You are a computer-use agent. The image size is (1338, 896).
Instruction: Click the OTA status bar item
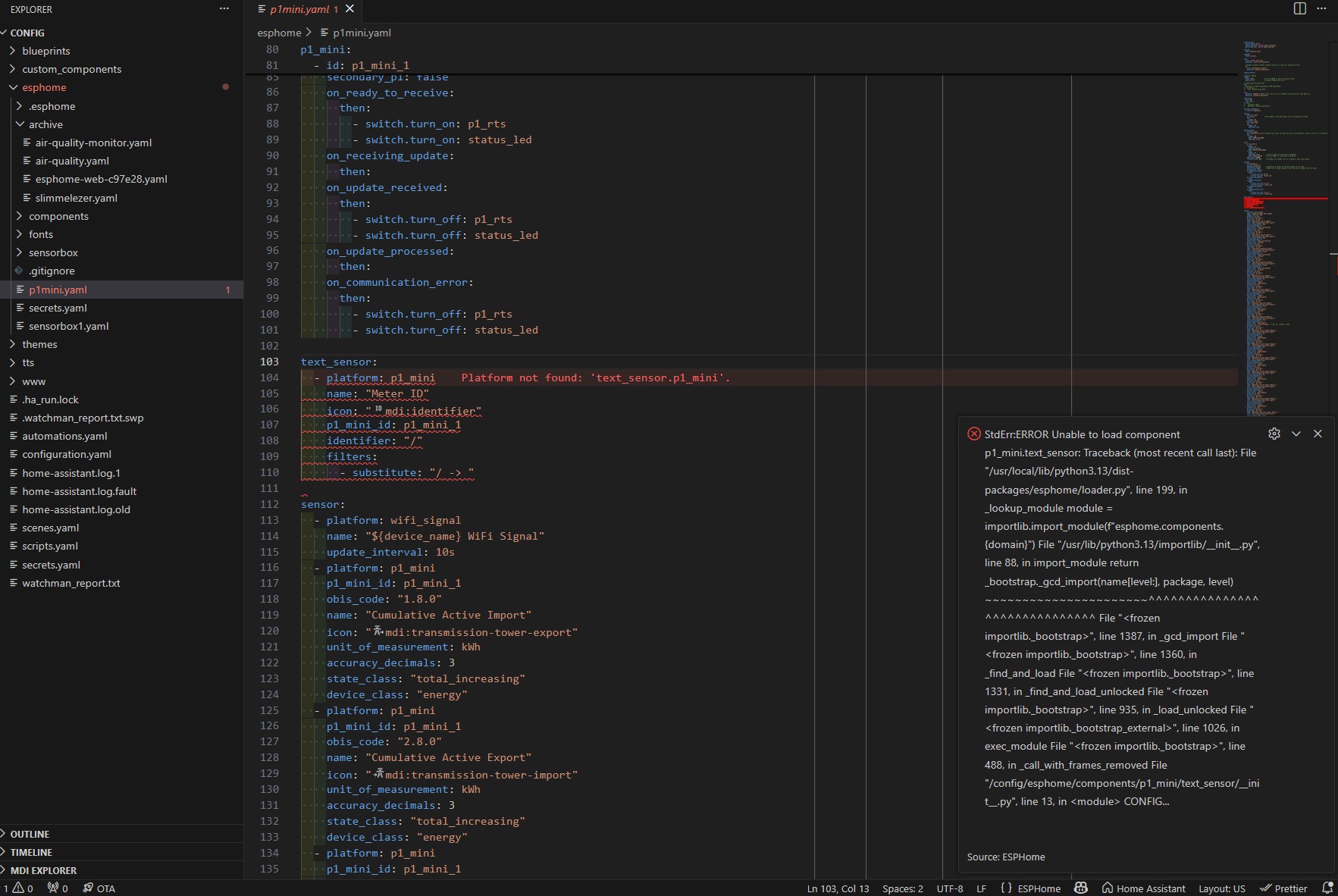click(x=99, y=888)
